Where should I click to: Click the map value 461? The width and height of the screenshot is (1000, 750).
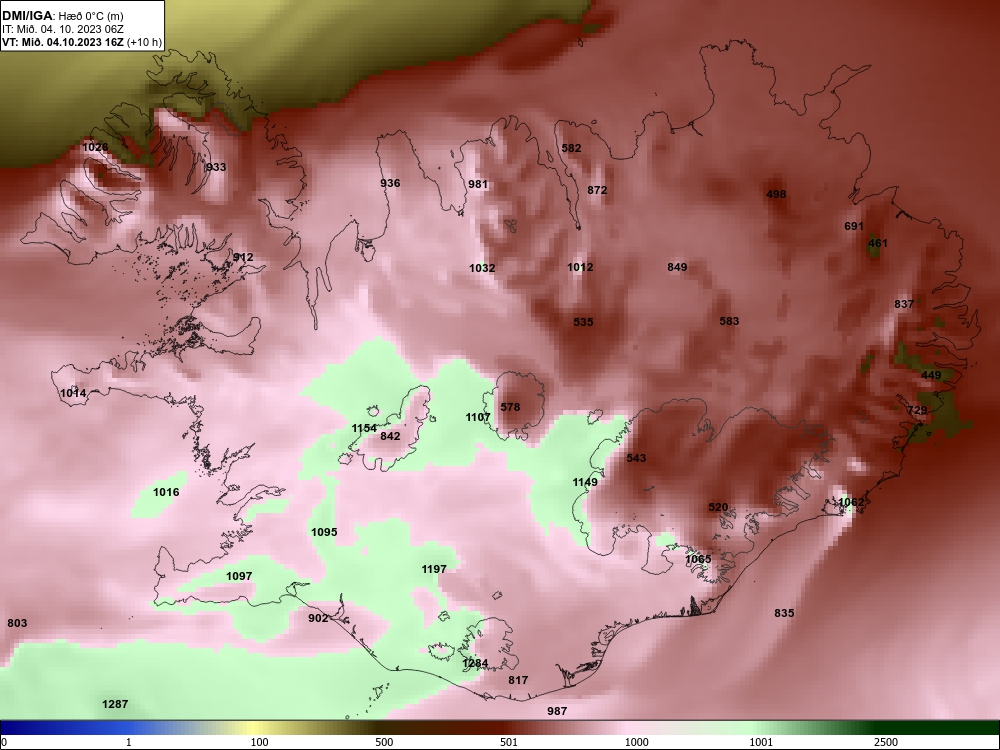coord(878,243)
